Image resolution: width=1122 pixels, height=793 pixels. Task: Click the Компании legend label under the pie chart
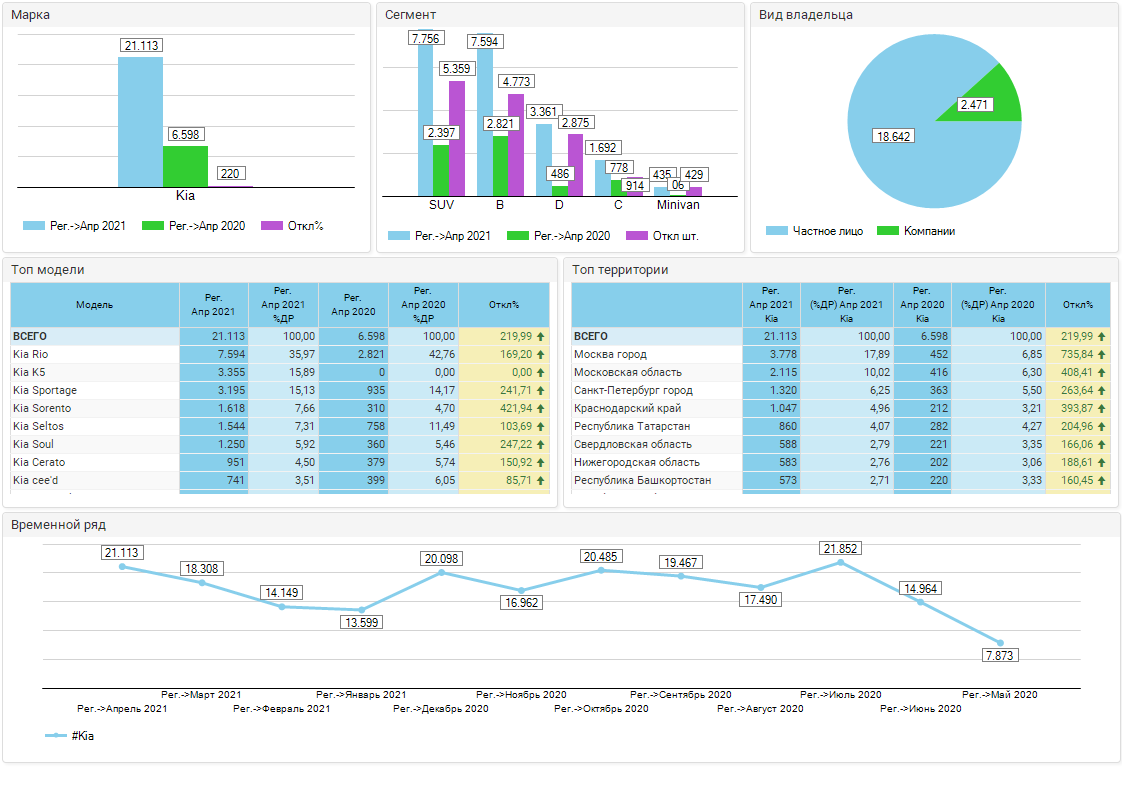point(929,231)
